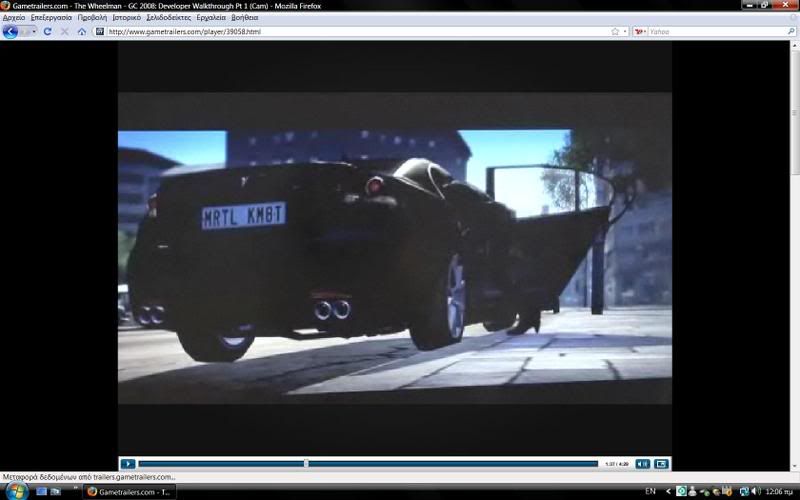Click the video frame showing the car
The width and height of the screenshot is (800, 500).
point(395,248)
